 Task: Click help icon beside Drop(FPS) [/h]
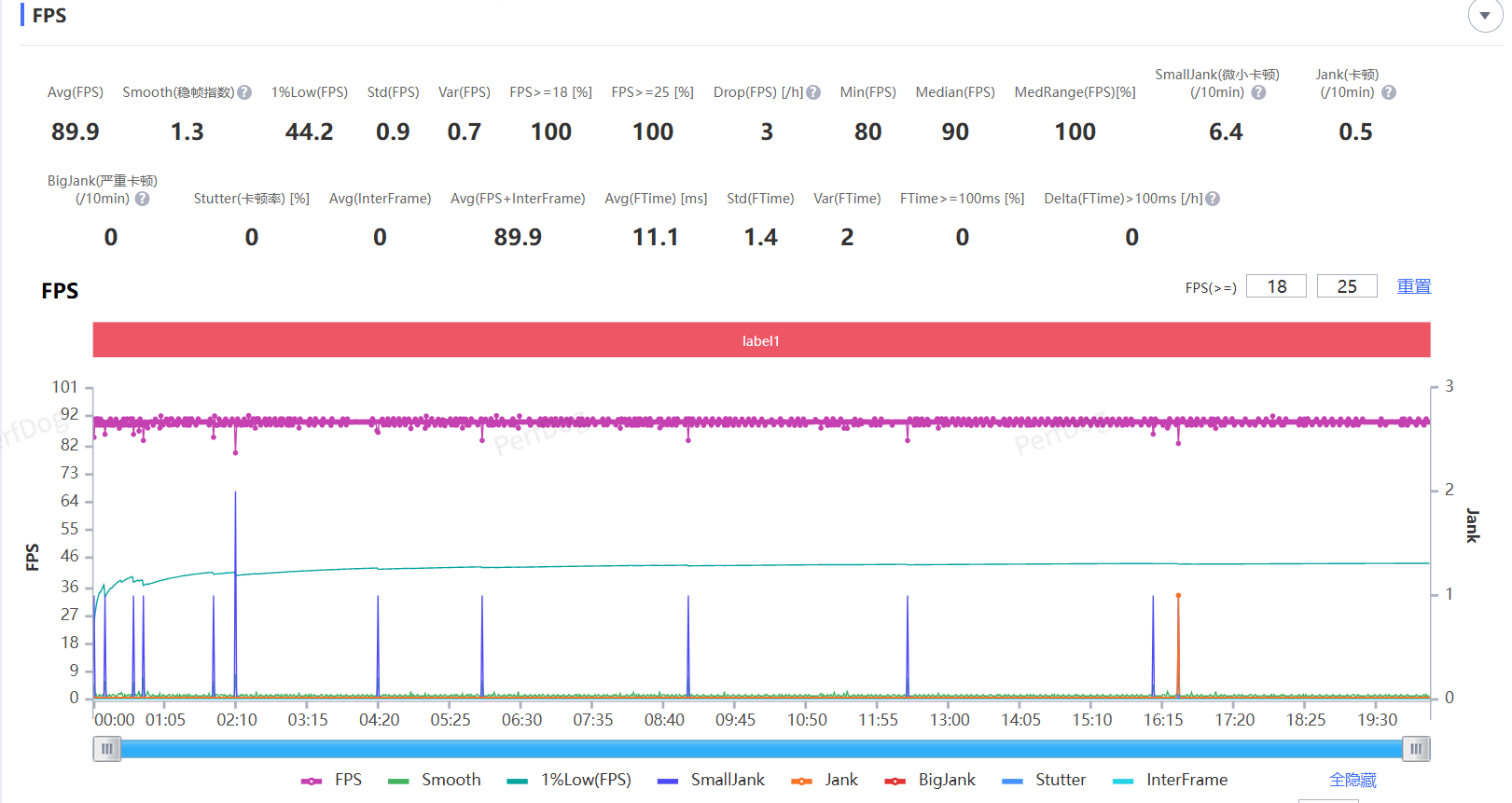[813, 92]
